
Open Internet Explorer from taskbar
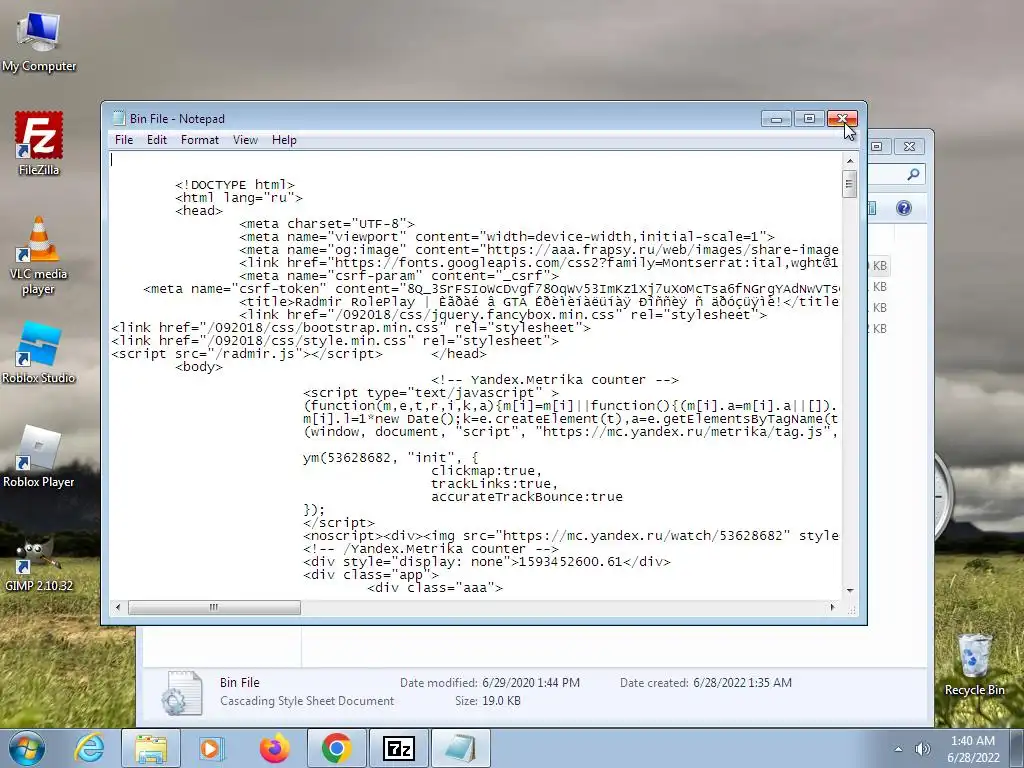pos(89,748)
